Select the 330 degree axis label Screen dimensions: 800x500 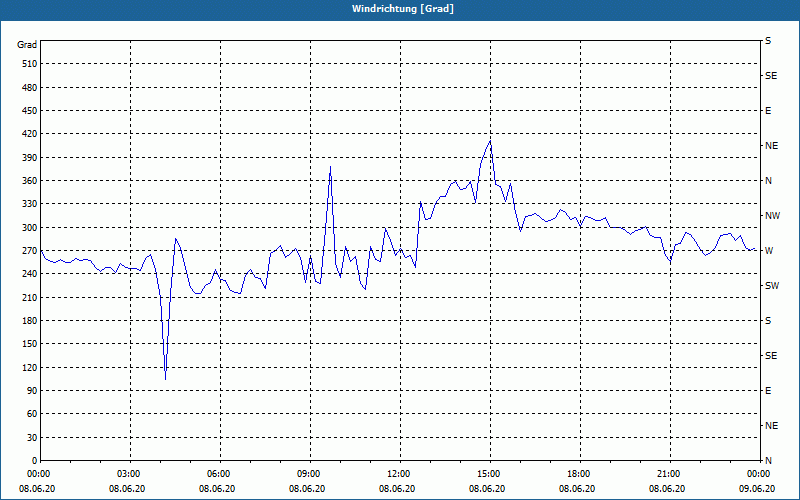30,204
